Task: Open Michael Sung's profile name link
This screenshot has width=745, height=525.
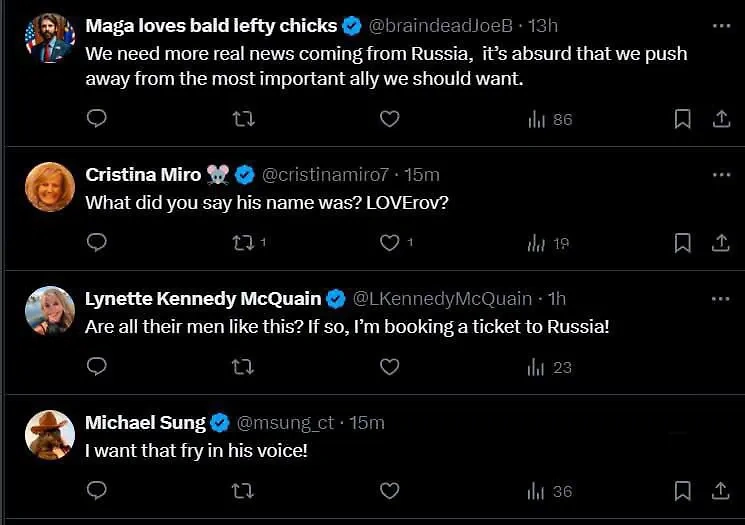Action: [145, 423]
